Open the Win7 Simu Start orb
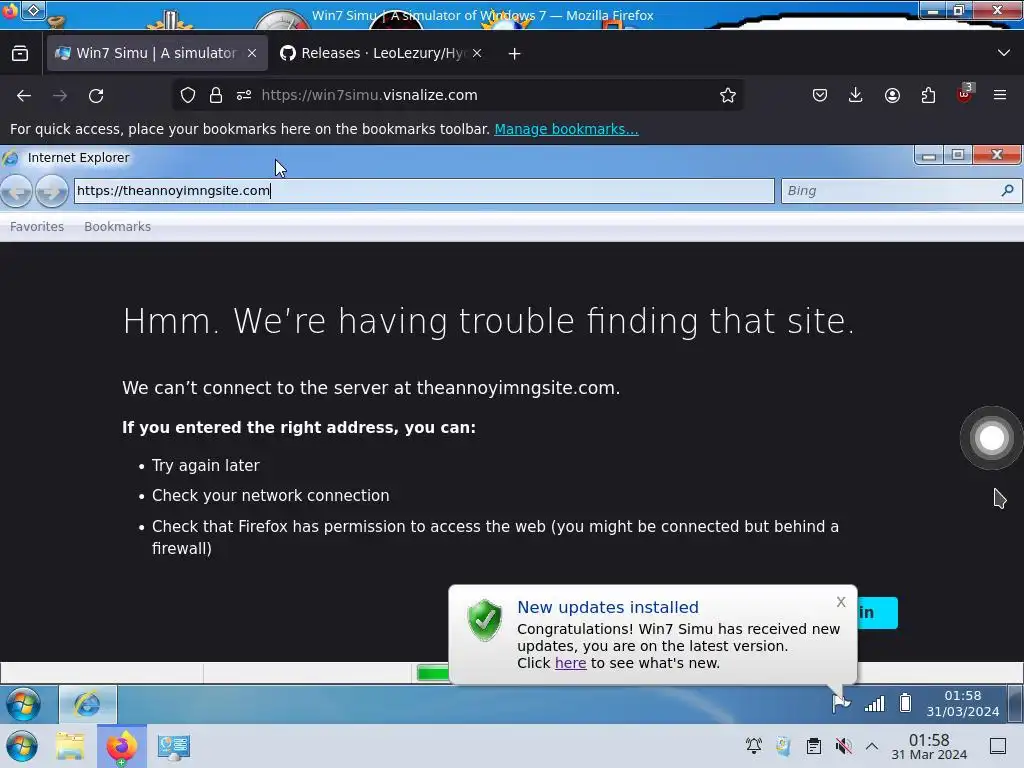The height and width of the screenshot is (768, 1024). click(x=23, y=705)
